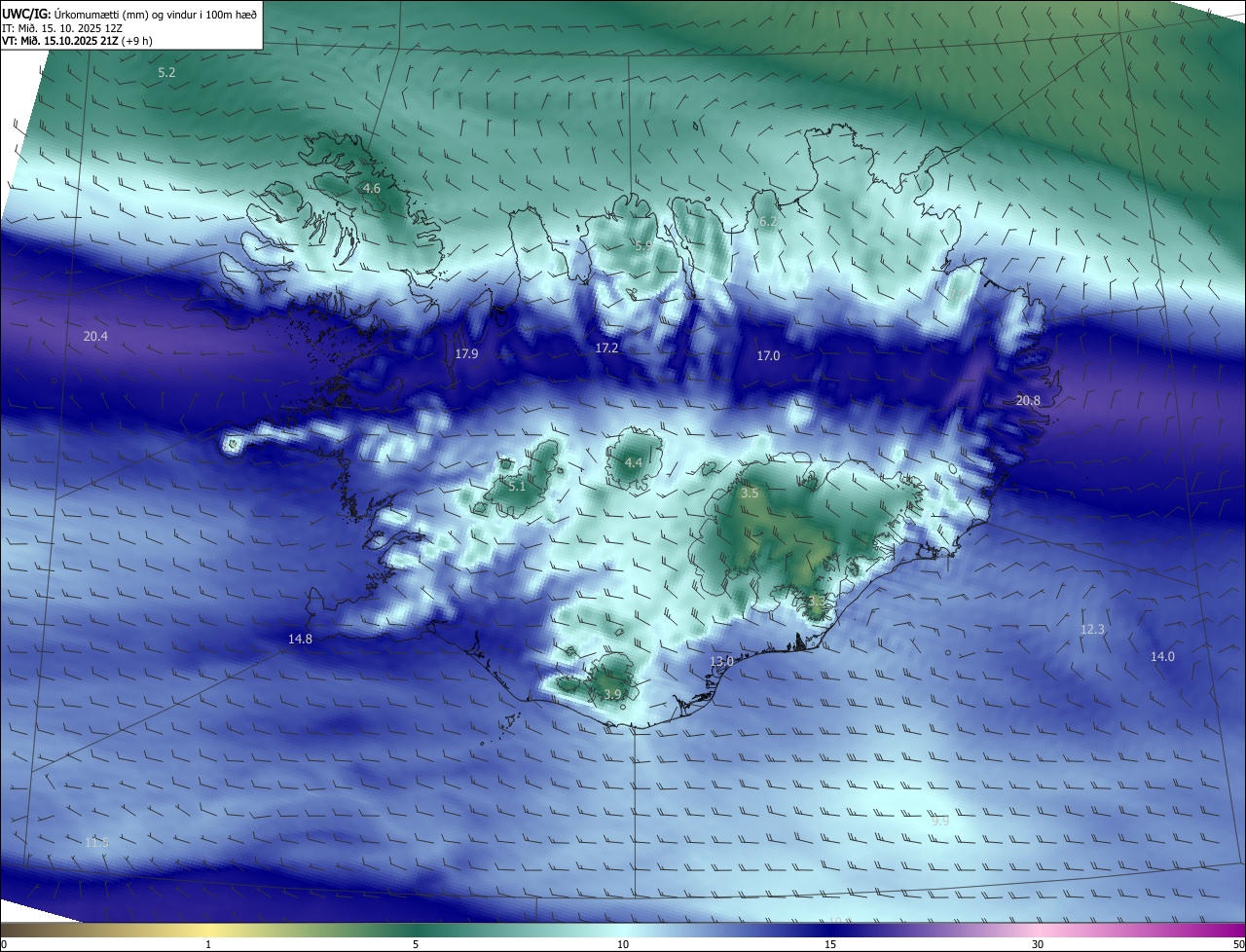Click the 6.2 value label
The width and height of the screenshot is (1246, 952).
click(x=768, y=222)
